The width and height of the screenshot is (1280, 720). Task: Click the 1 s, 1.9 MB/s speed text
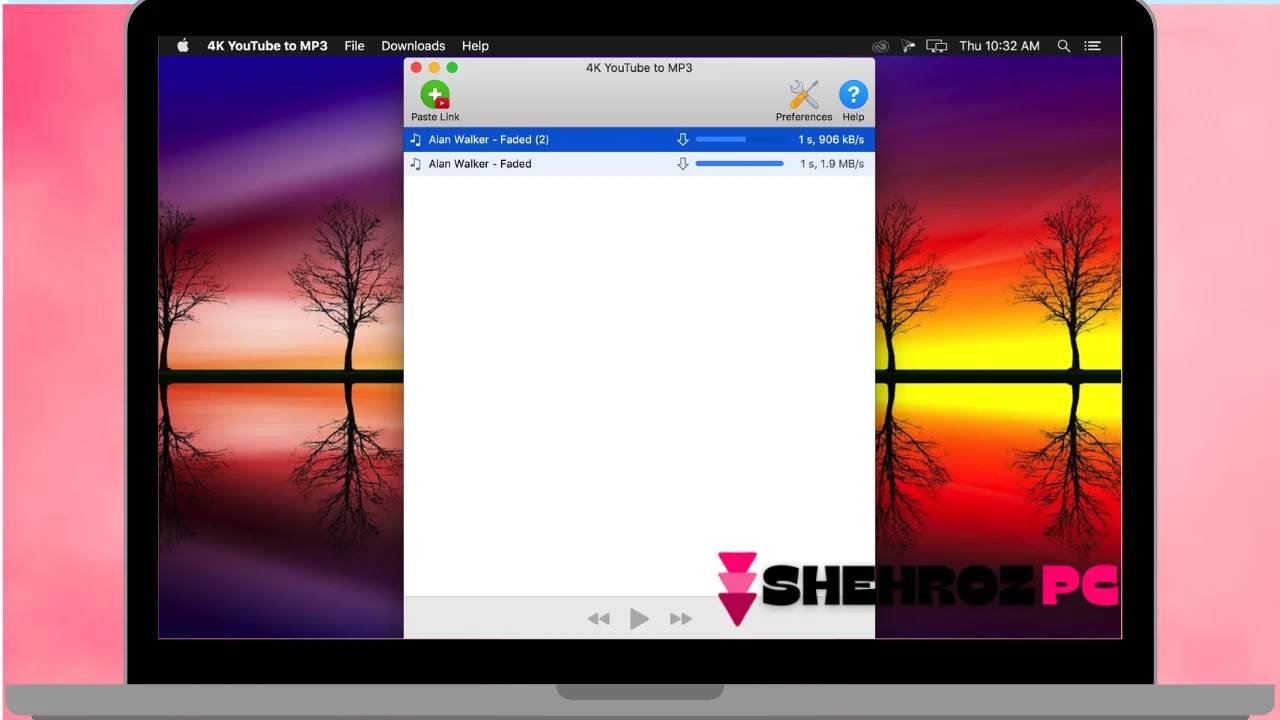coord(832,163)
